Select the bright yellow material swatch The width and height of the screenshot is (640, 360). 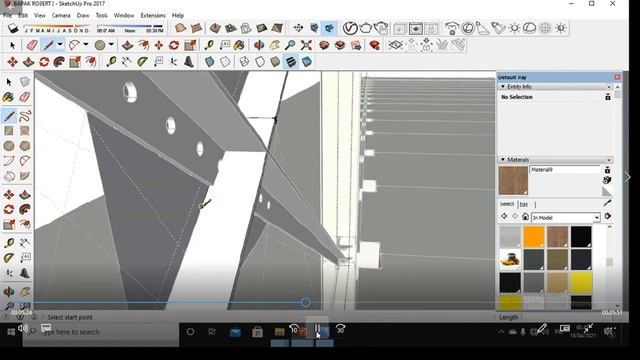click(581, 283)
